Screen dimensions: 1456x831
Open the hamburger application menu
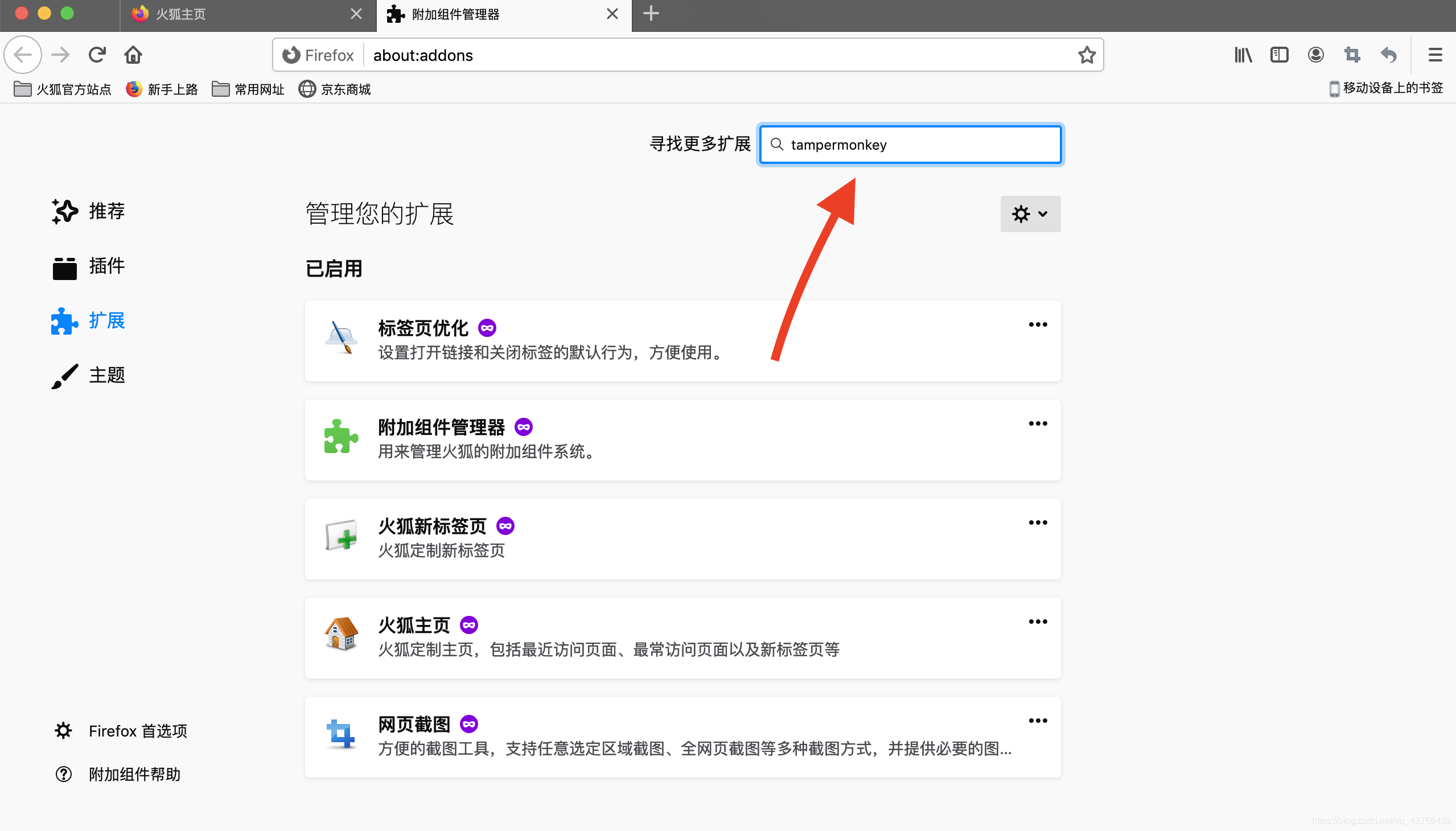(1435, 55)
